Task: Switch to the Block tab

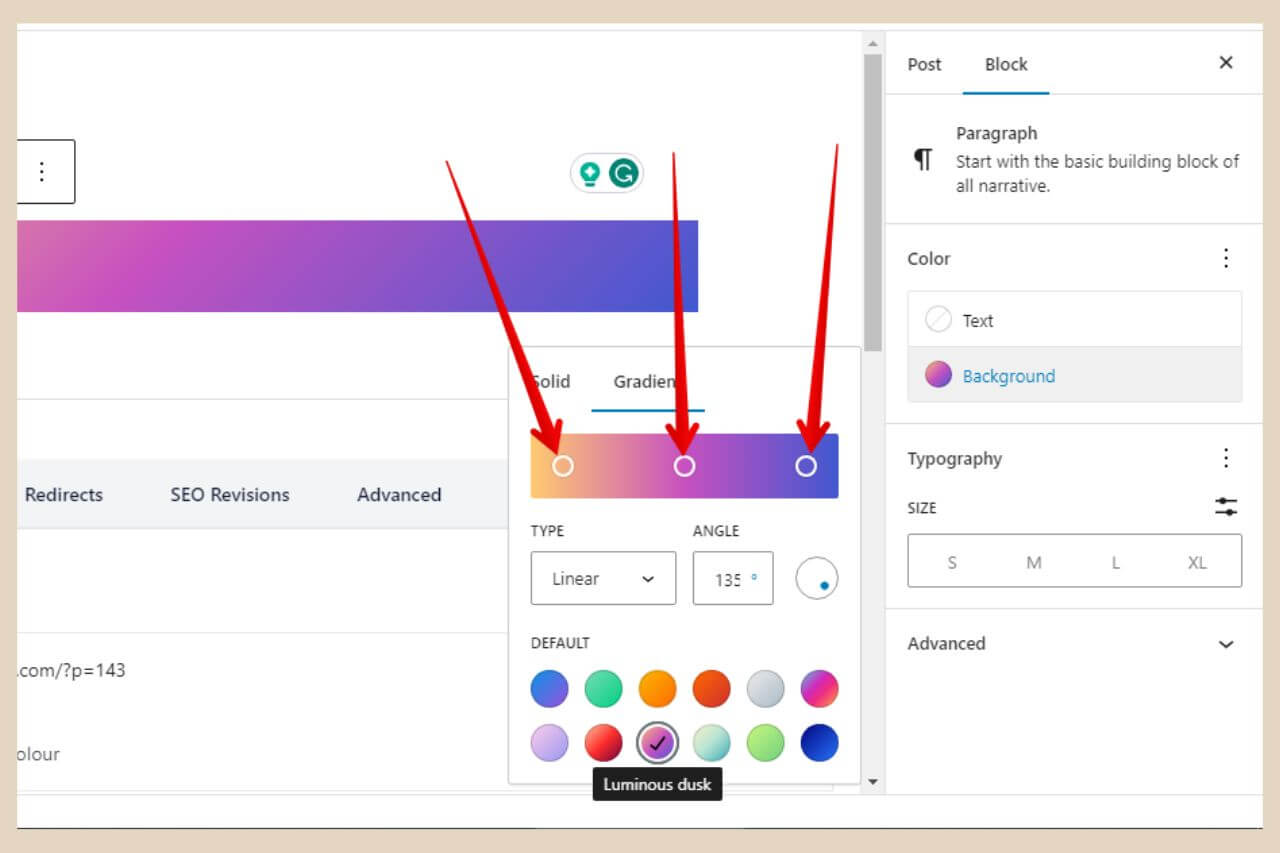Action: [1006, 64]
